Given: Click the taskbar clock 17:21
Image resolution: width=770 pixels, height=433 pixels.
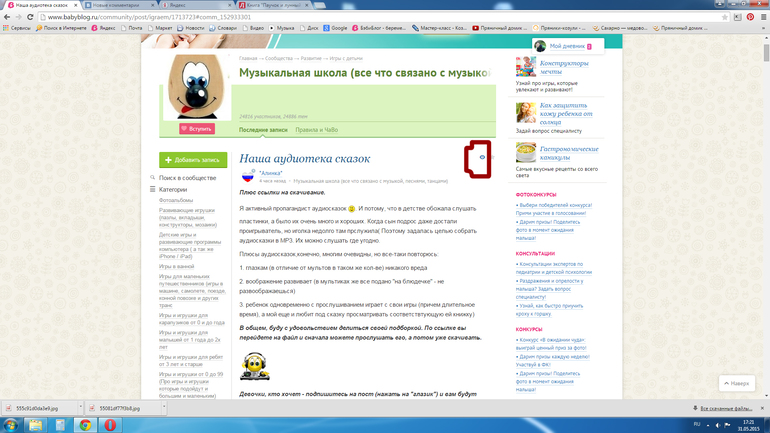Looking at the screenshot, I should click(x=748, y=425).
